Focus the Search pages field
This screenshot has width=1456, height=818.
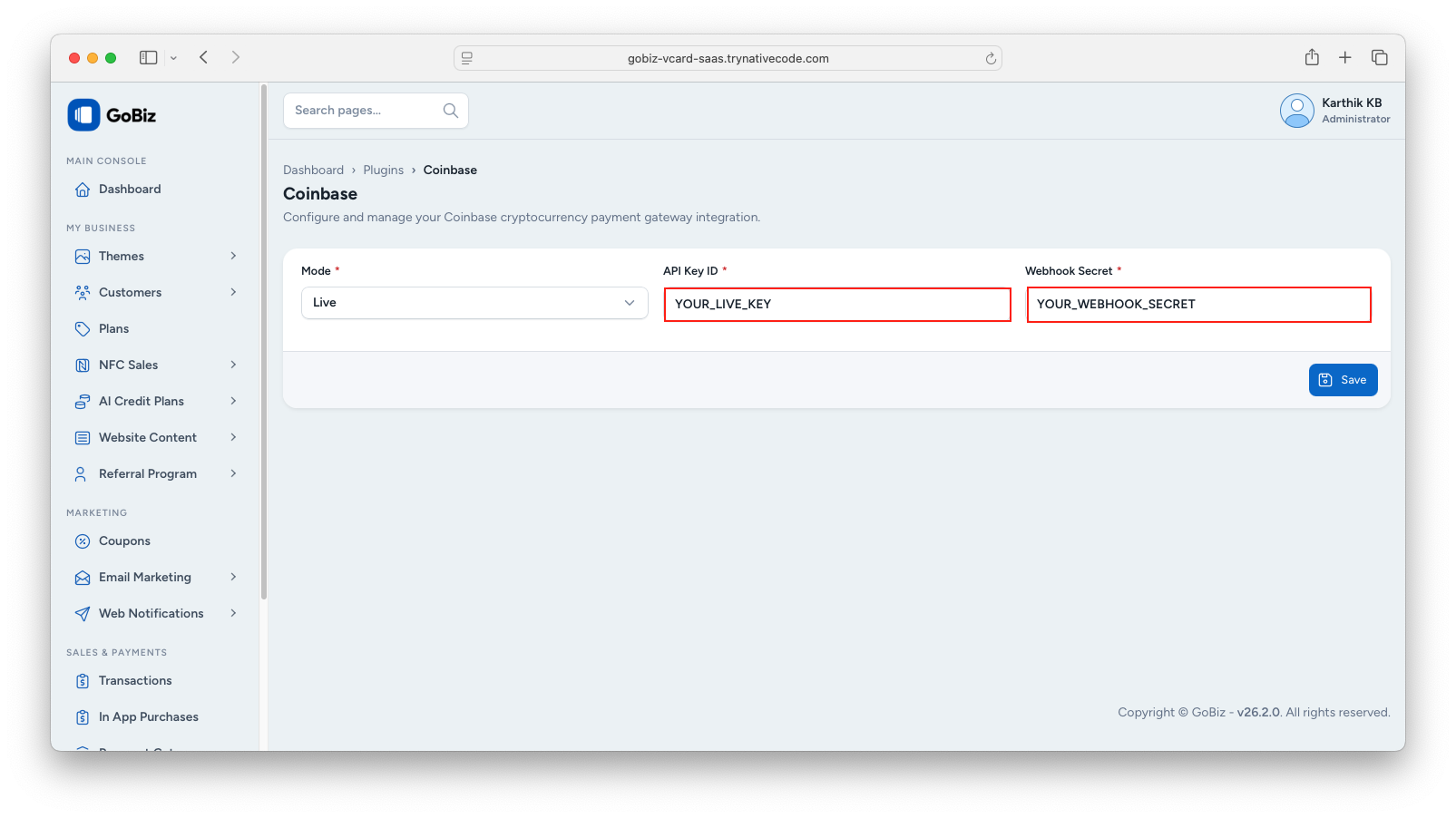pyautogui.click(x=376, y=111)
